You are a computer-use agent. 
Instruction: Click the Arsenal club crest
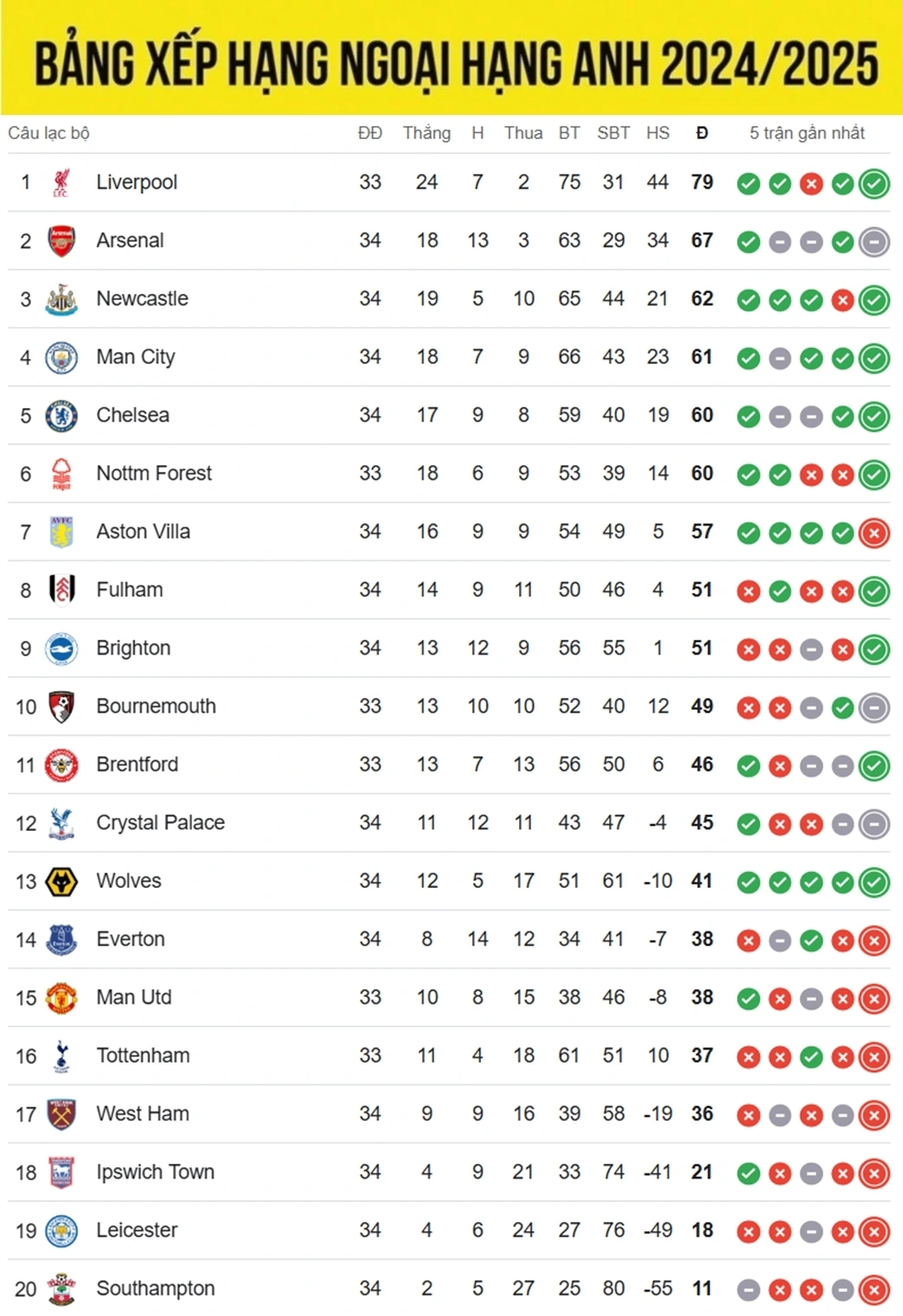(x=61, y=240)
